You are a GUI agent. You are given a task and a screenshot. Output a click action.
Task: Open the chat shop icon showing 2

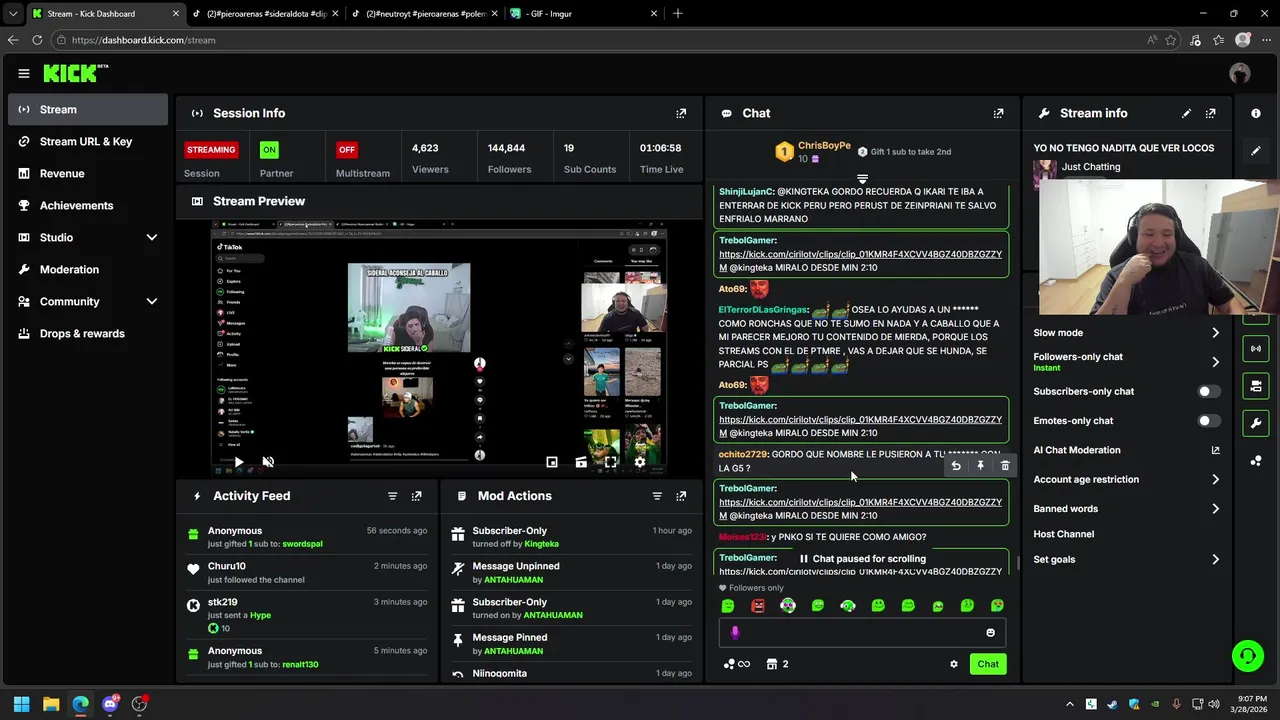click(x=777, y=664)
